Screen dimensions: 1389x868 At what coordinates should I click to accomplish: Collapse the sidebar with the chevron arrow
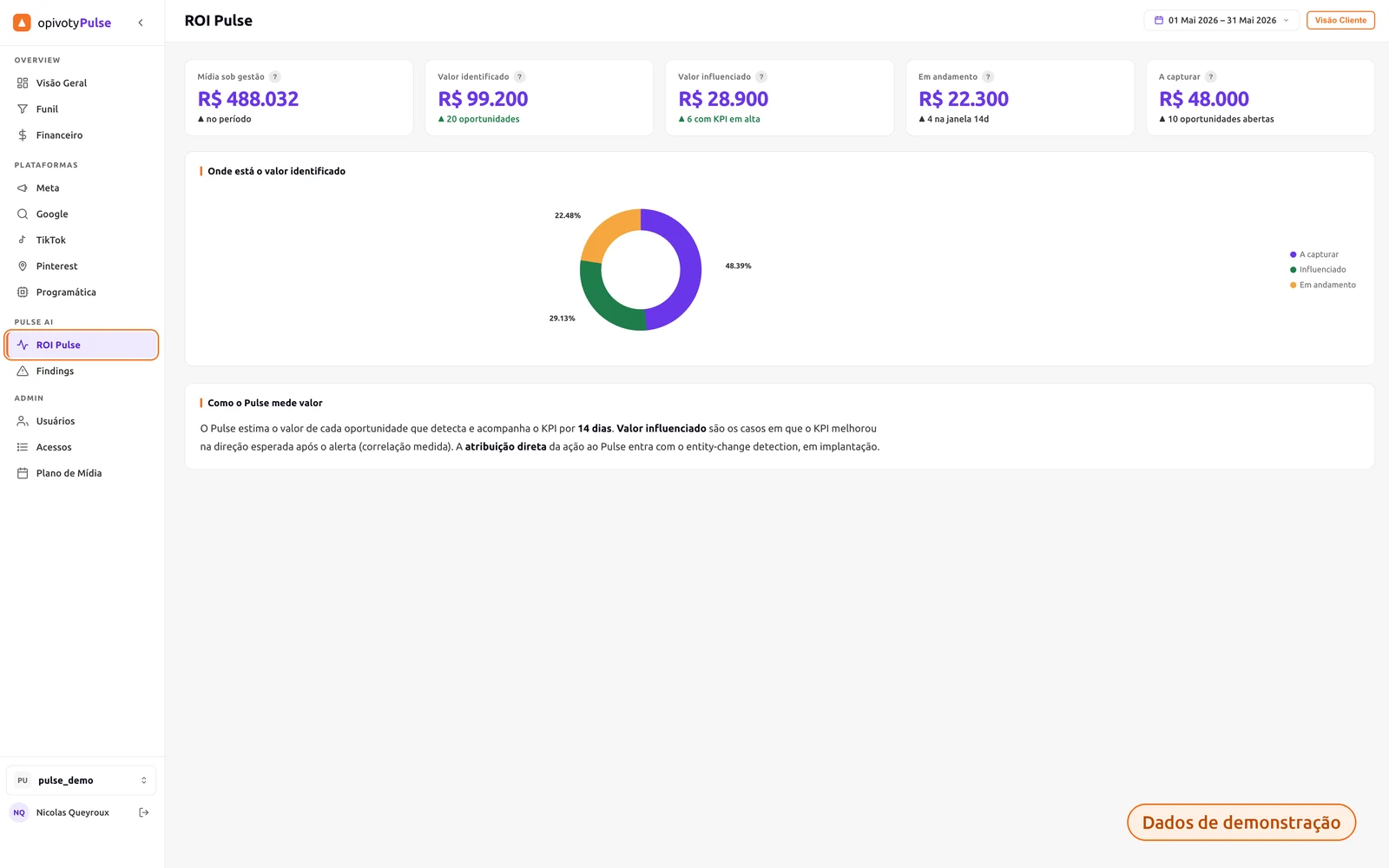[x=141, y=23]
